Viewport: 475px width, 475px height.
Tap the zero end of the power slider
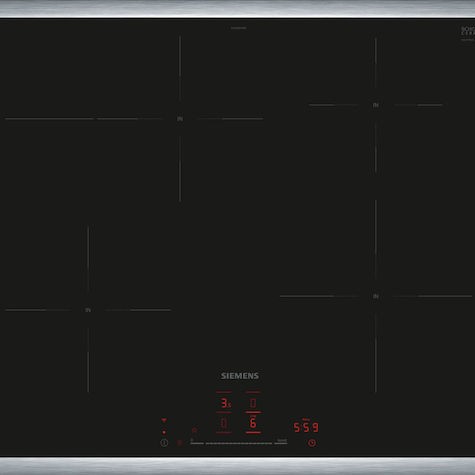[x=196, y=442]
